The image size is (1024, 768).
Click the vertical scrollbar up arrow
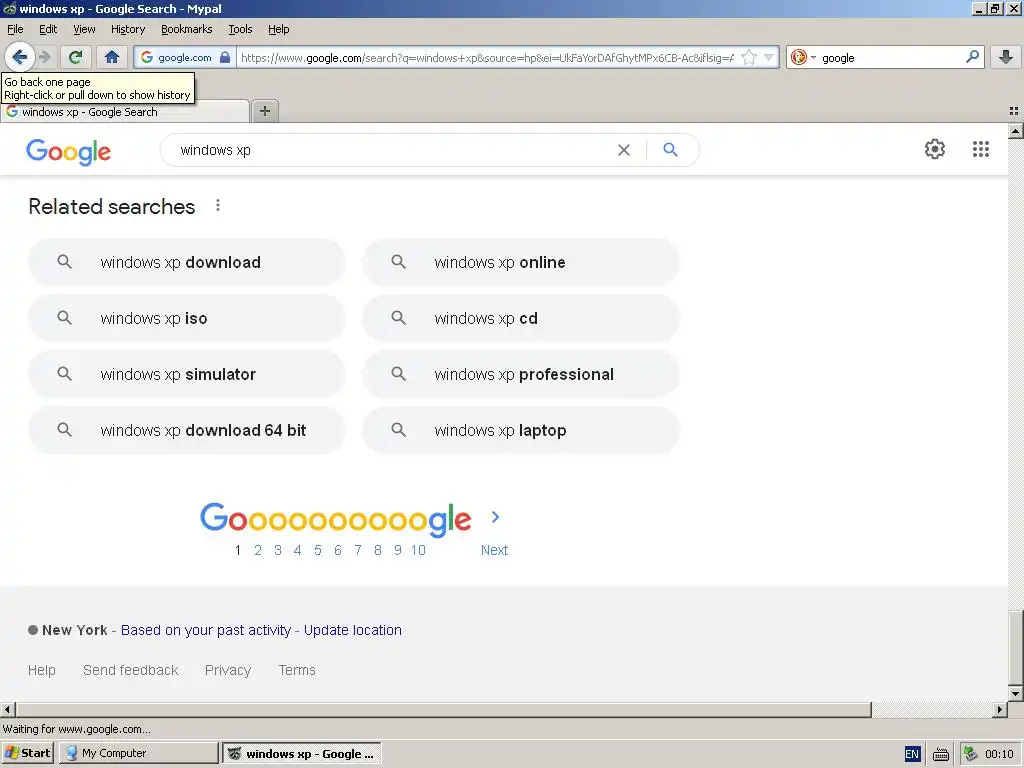(x=1016, y=131)
